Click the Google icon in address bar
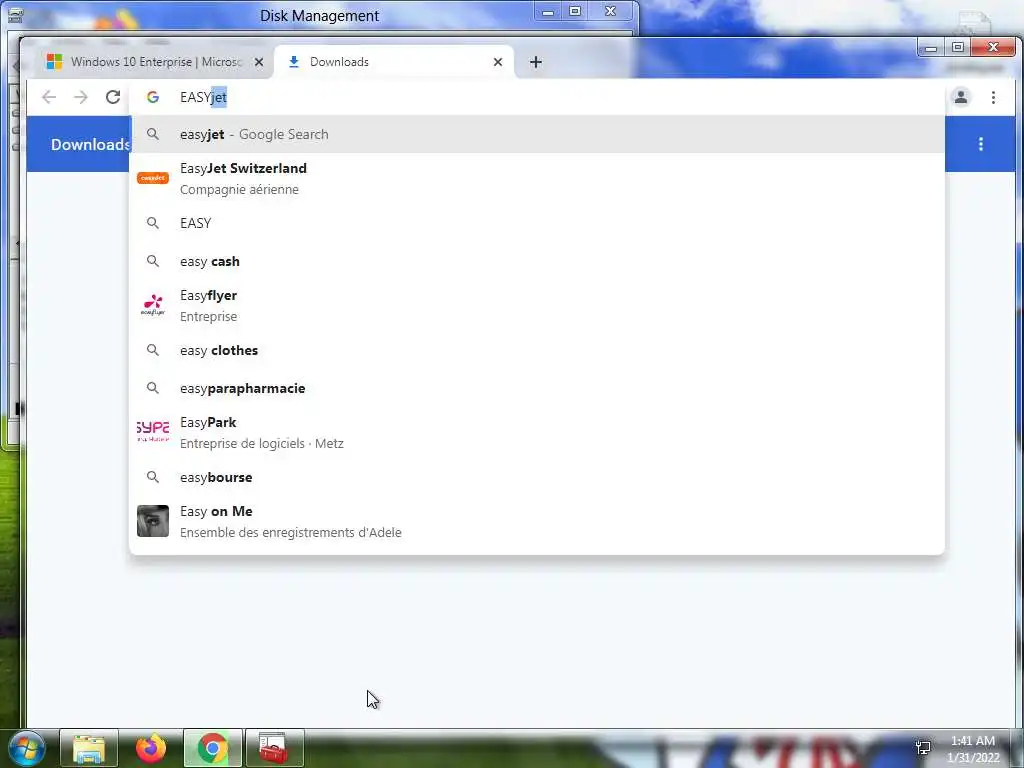The image size is (1024, 768). click(x=153, y=97)
